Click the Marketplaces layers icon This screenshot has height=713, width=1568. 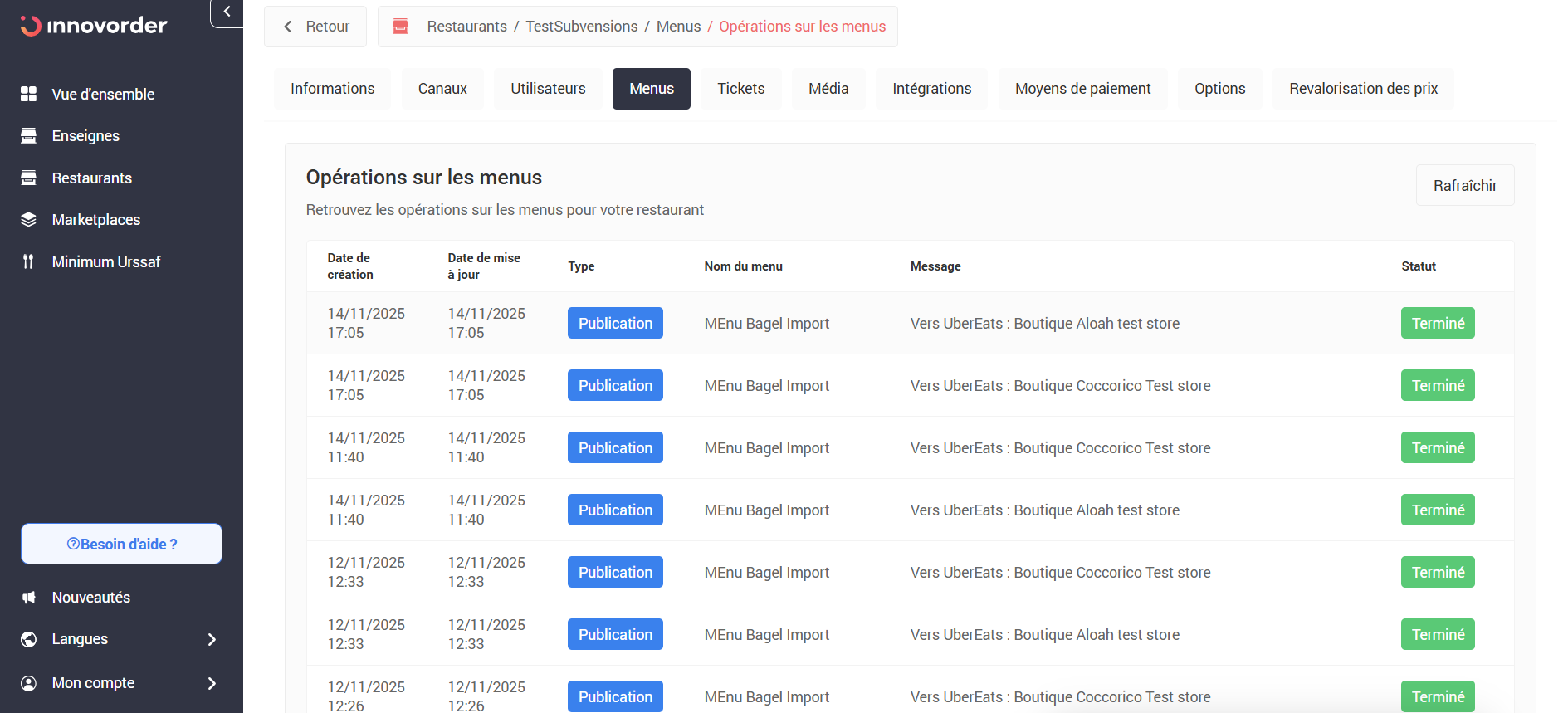29,220
